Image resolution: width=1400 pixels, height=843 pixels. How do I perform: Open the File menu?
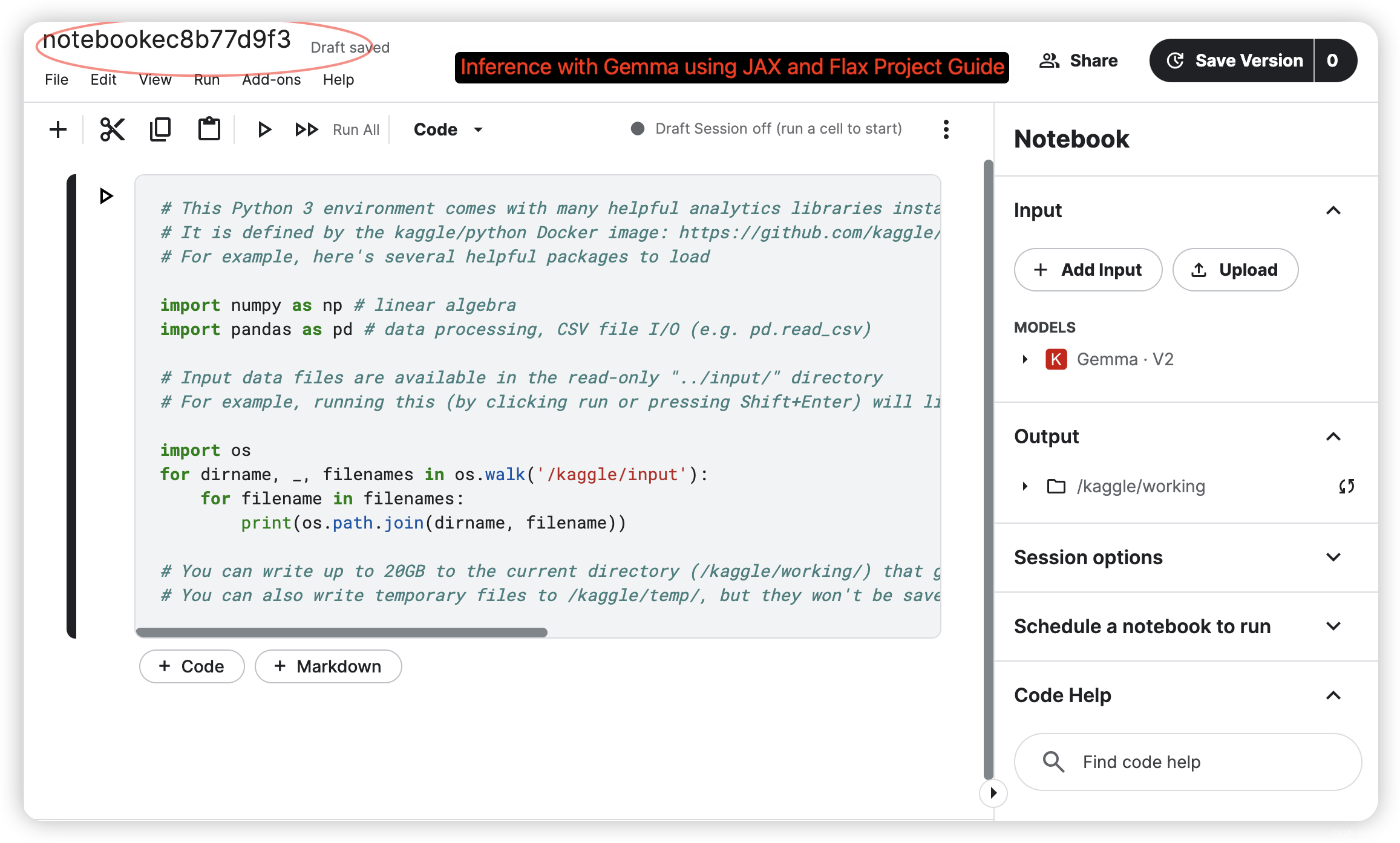tap(56, 80)
